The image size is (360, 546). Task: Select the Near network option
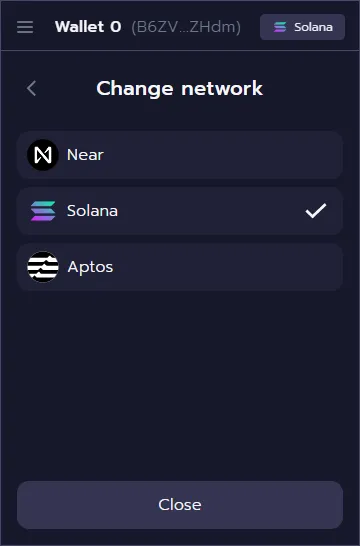(180, 155)
